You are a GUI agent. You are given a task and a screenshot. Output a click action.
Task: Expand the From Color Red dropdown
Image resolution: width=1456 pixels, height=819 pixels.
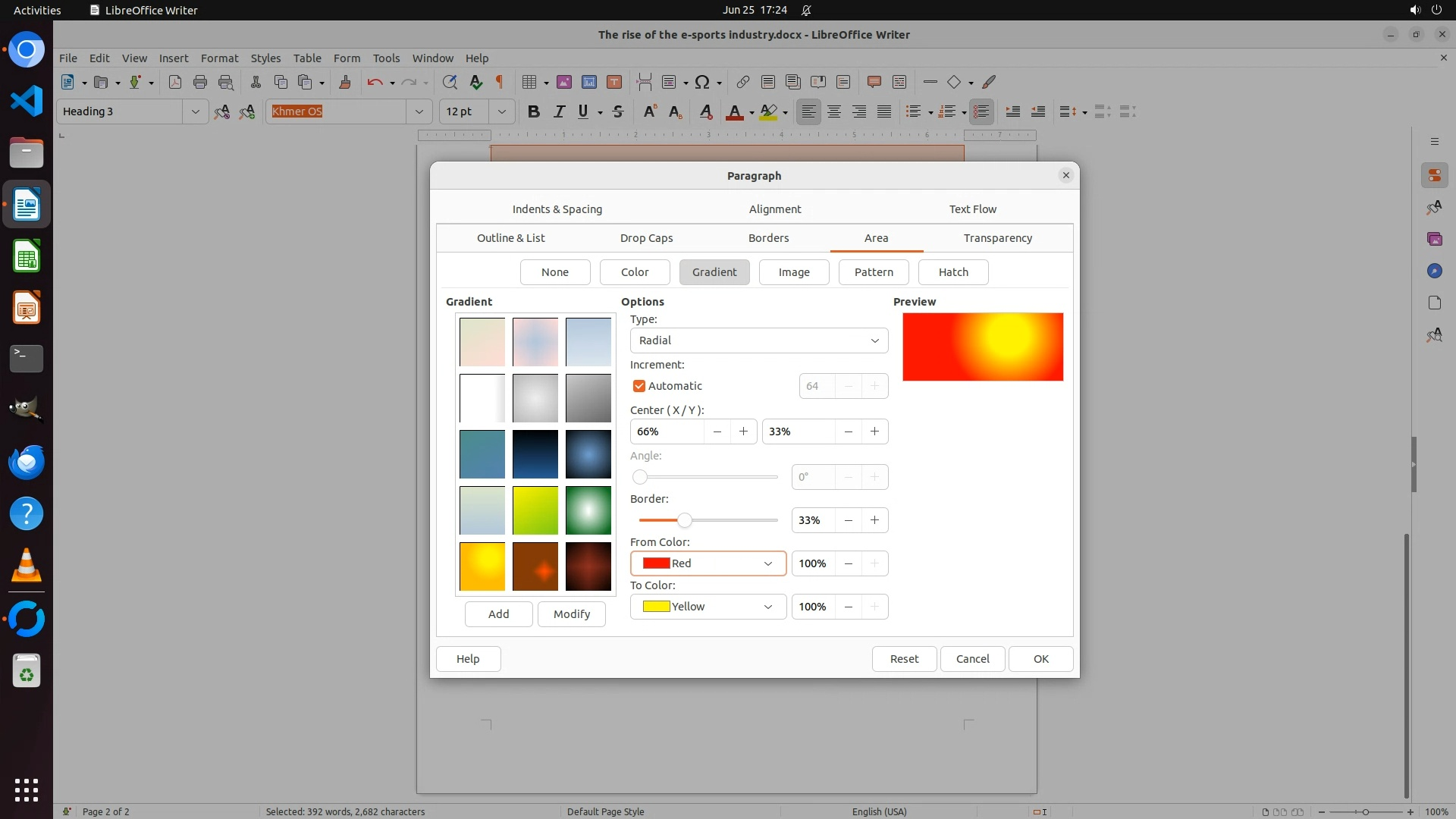(x=708, y=563)
